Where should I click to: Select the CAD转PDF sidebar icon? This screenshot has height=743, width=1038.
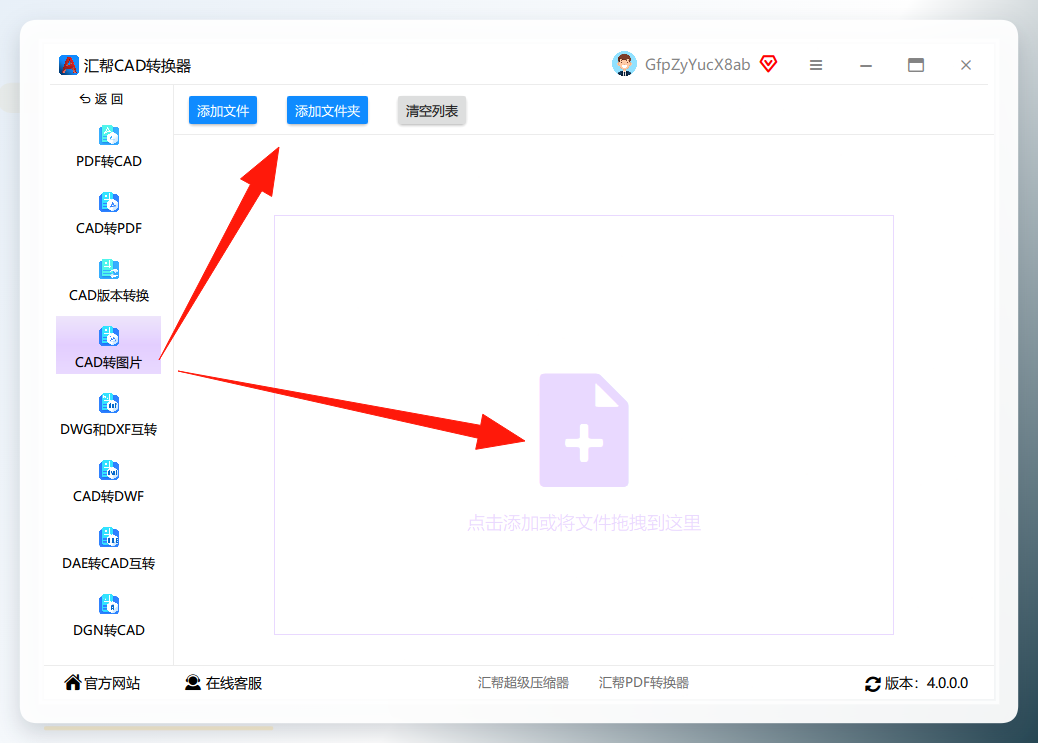click(109, 203)
